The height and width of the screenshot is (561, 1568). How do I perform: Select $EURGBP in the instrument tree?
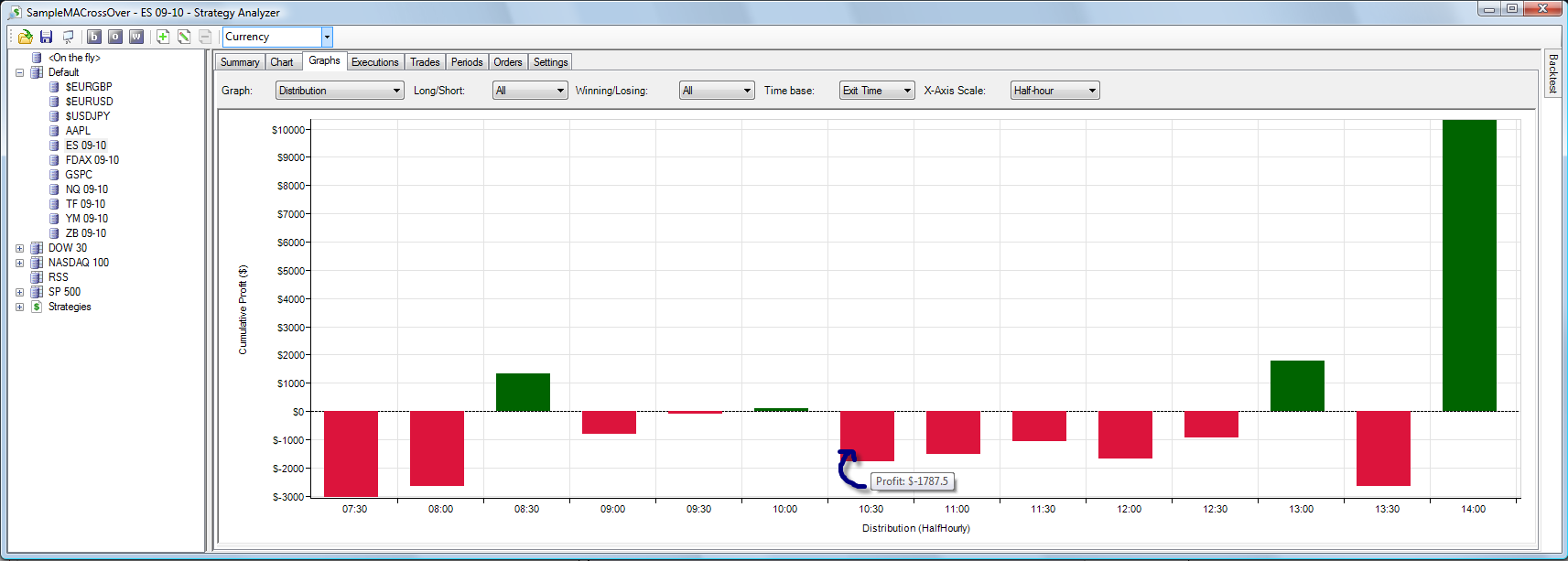pyautogui.click(x=89, y=87)
